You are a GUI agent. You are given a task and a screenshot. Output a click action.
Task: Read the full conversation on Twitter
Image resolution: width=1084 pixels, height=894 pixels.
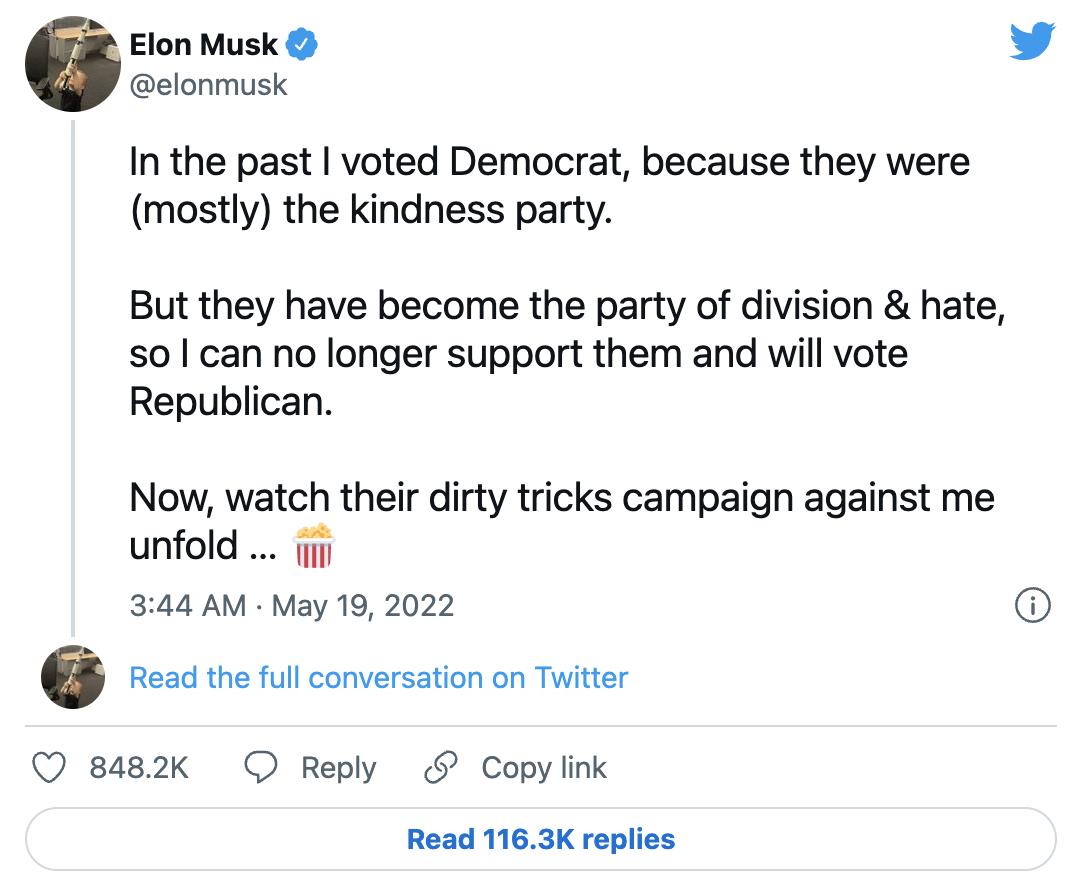(x=379, y=677)
